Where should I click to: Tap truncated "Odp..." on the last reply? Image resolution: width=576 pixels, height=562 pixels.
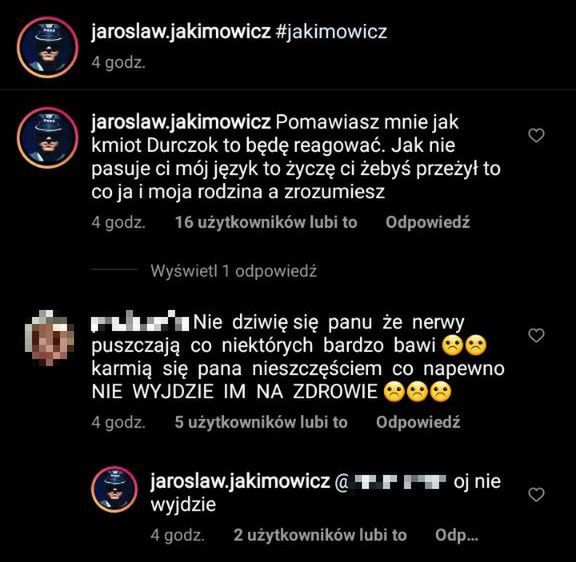pyautogui.click(x=457, y=535)
